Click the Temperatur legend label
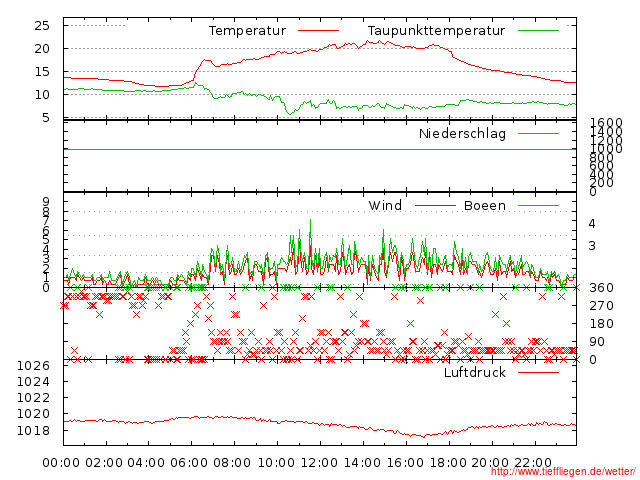This screenshot has width=640, height=480. [247, 31]
